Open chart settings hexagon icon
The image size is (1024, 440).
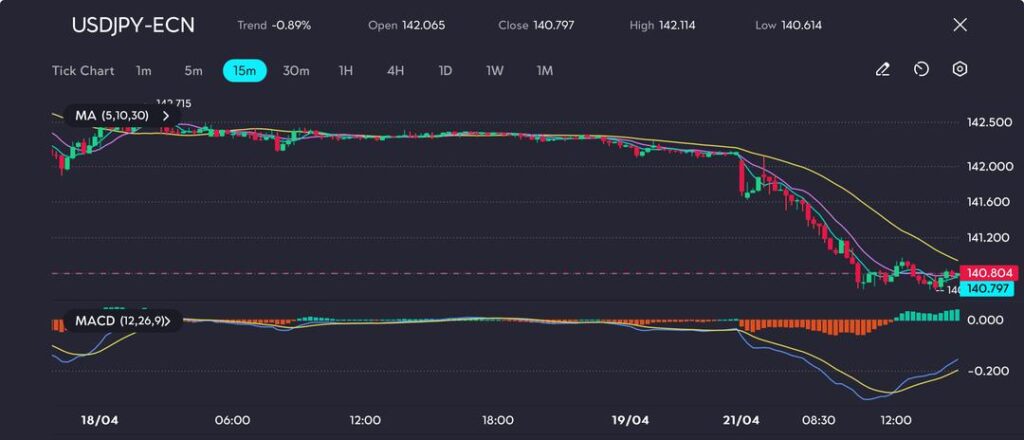pyautogui.click(x=959, y=70)
